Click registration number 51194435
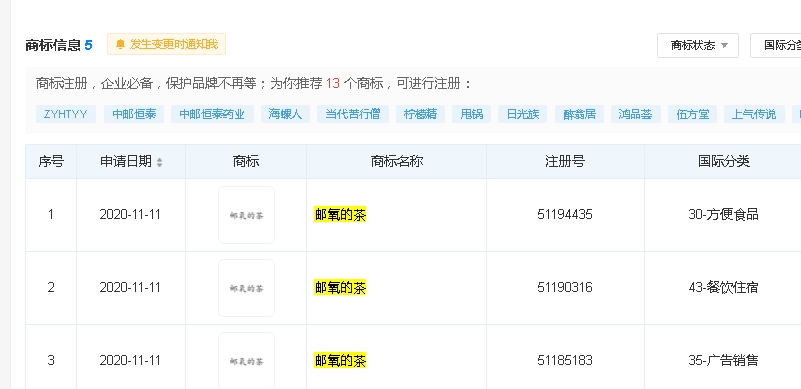The width and height of the screenshot is (801, 389). point(564,215)
